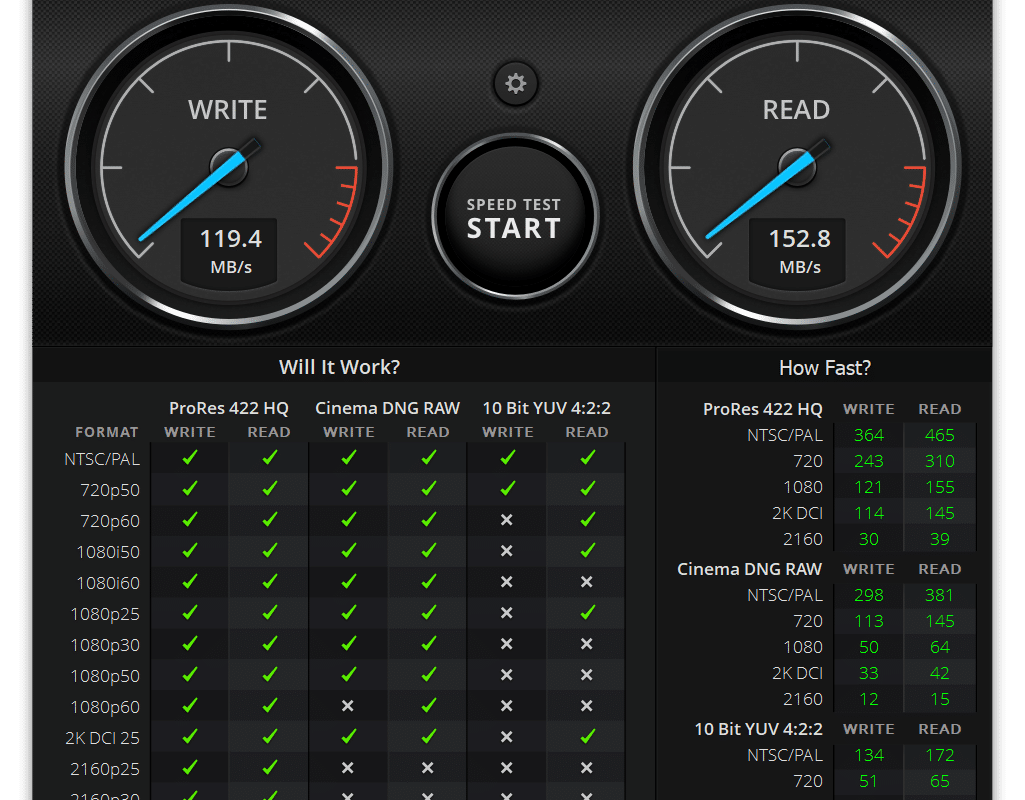Image resolution: width=1025 pixels, height=800 pixels.
Task: Click Cinema DNG 2K DCI write value 33
Action: pos(869,673)
